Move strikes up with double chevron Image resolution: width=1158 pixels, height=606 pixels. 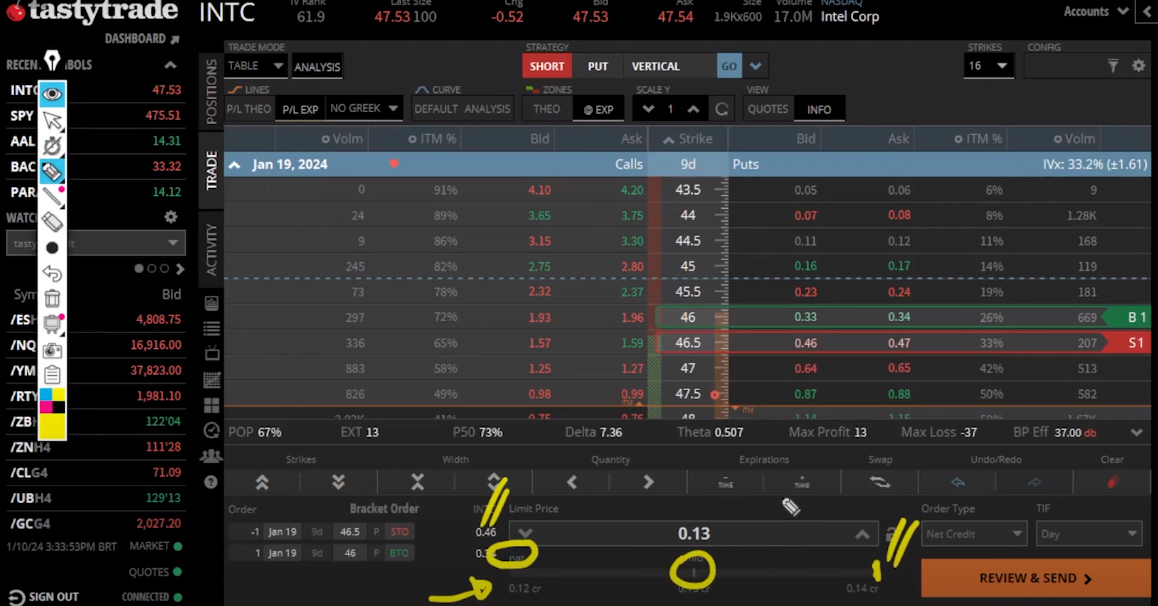click(x=262, y=482)
